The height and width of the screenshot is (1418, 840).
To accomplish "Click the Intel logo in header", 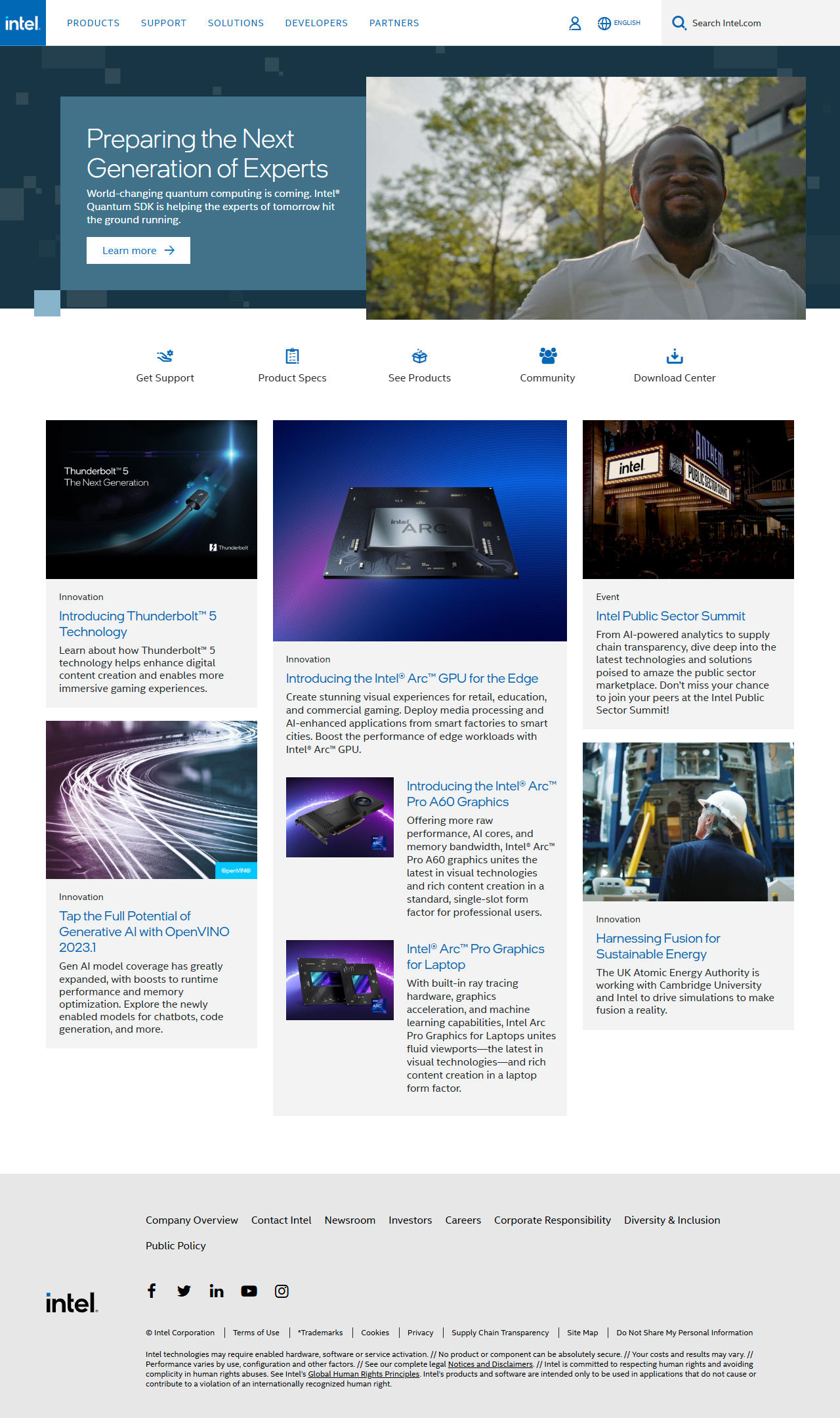I will tap(23, 23).
